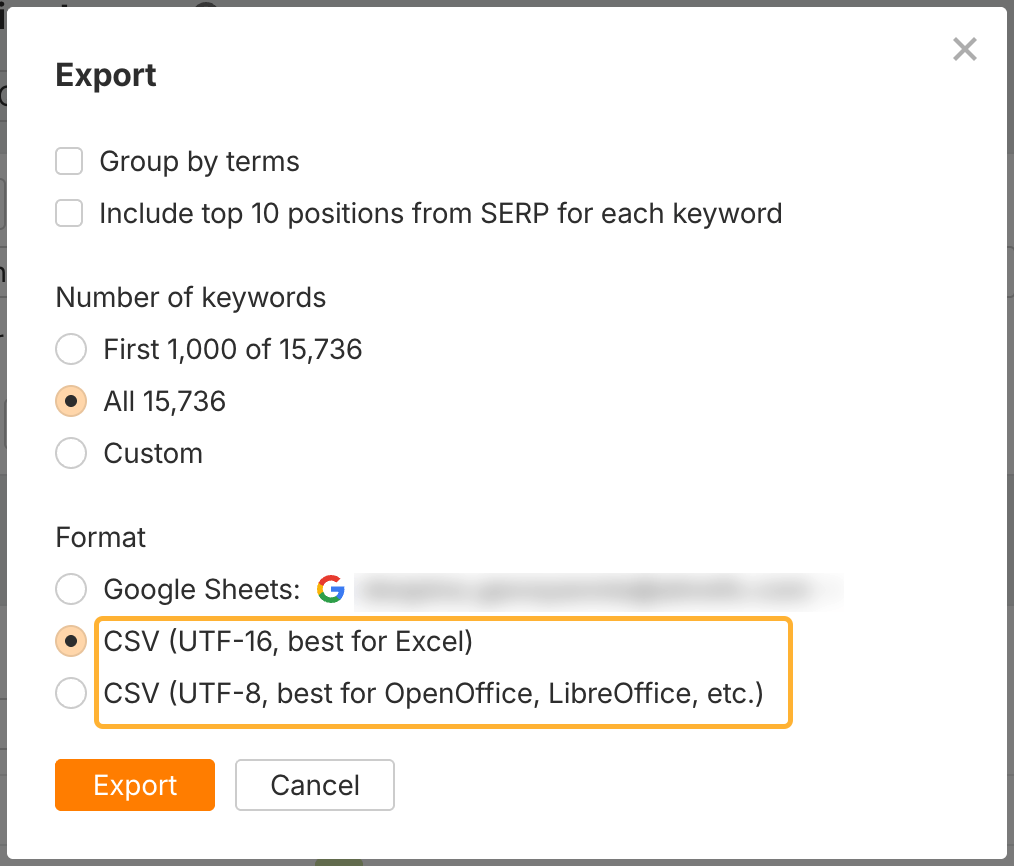Select First 1,000 of 15,736 keywords
The image size is (1014, 866).
(x=70, y=349)
